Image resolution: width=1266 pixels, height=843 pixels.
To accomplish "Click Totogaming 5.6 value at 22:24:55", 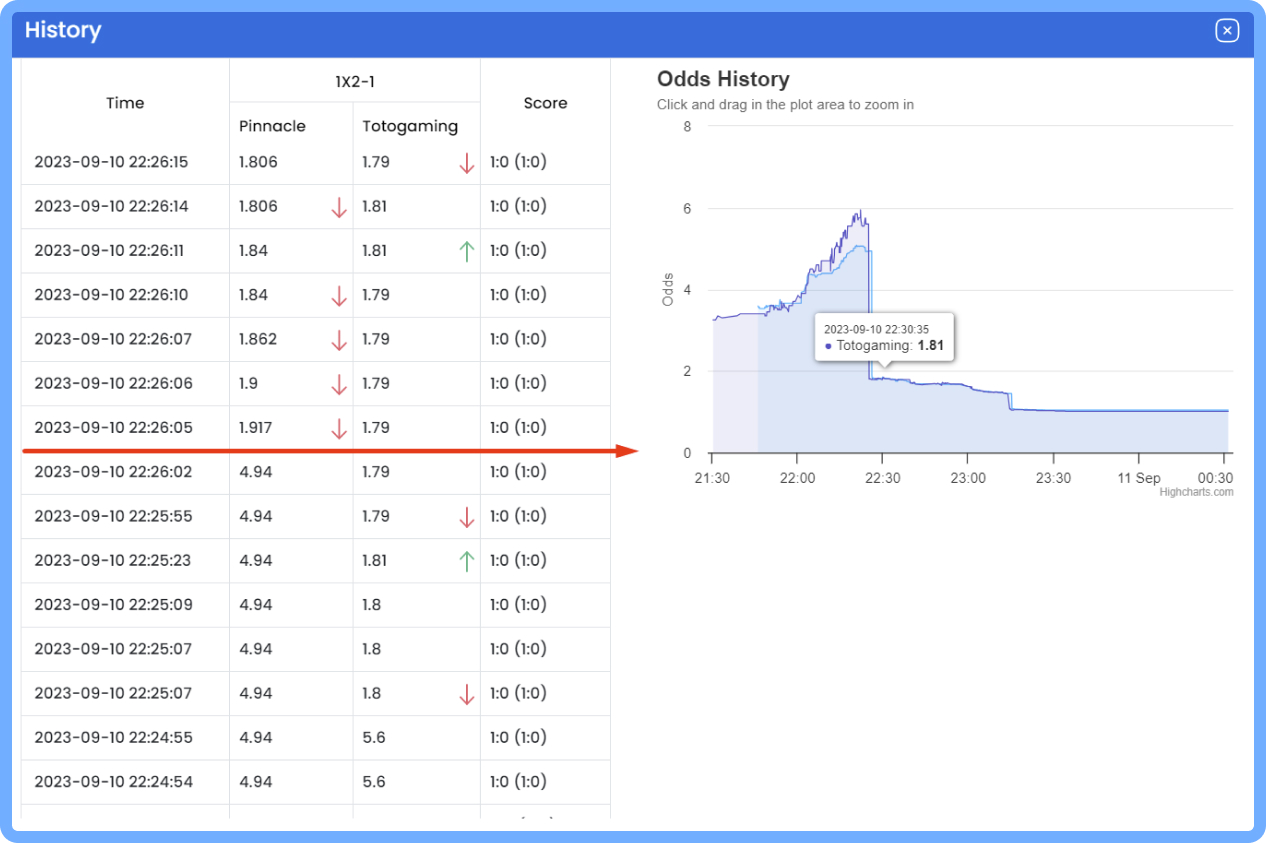I will click(374, 738).
